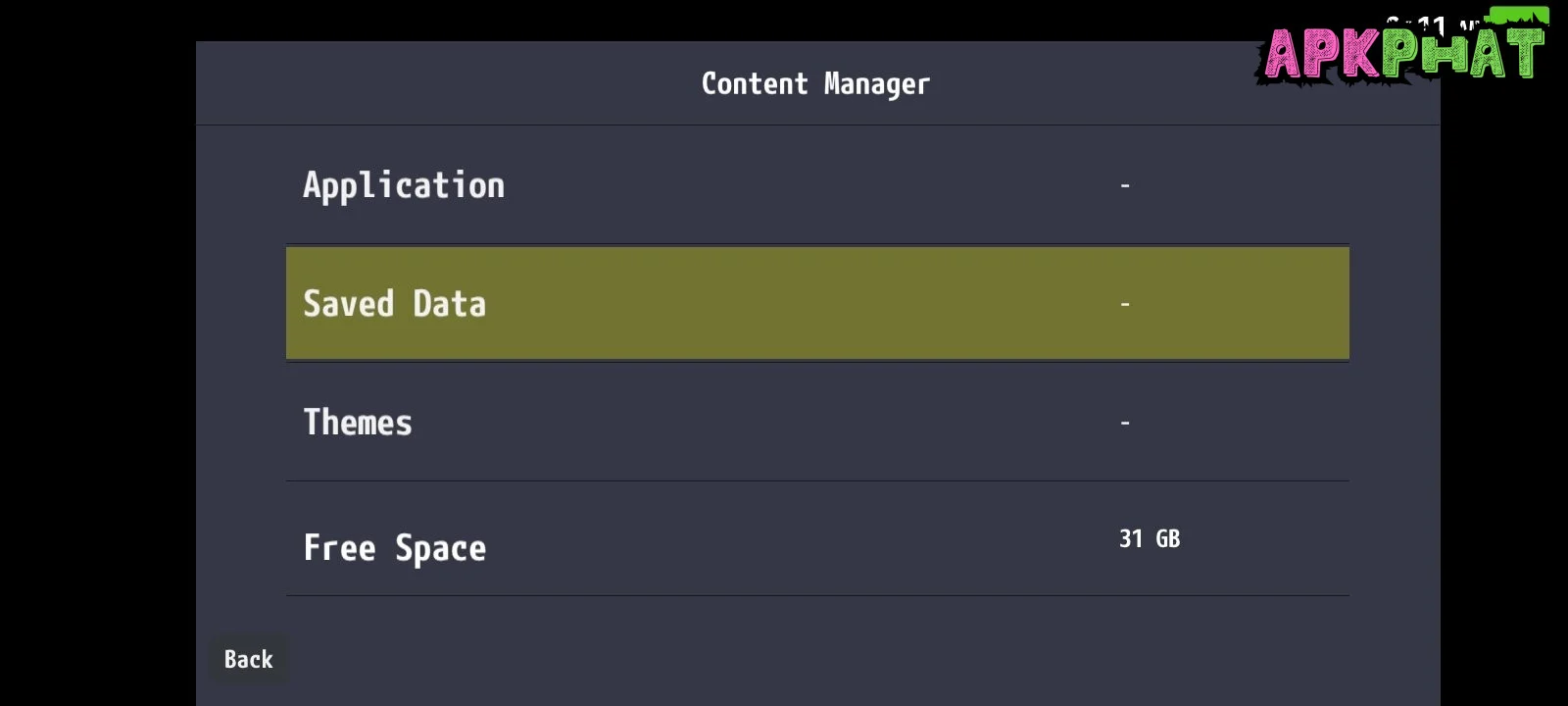Tap the green battery indicator at top
Viewport: 1568px width, 706px height.
[1518, 16]
